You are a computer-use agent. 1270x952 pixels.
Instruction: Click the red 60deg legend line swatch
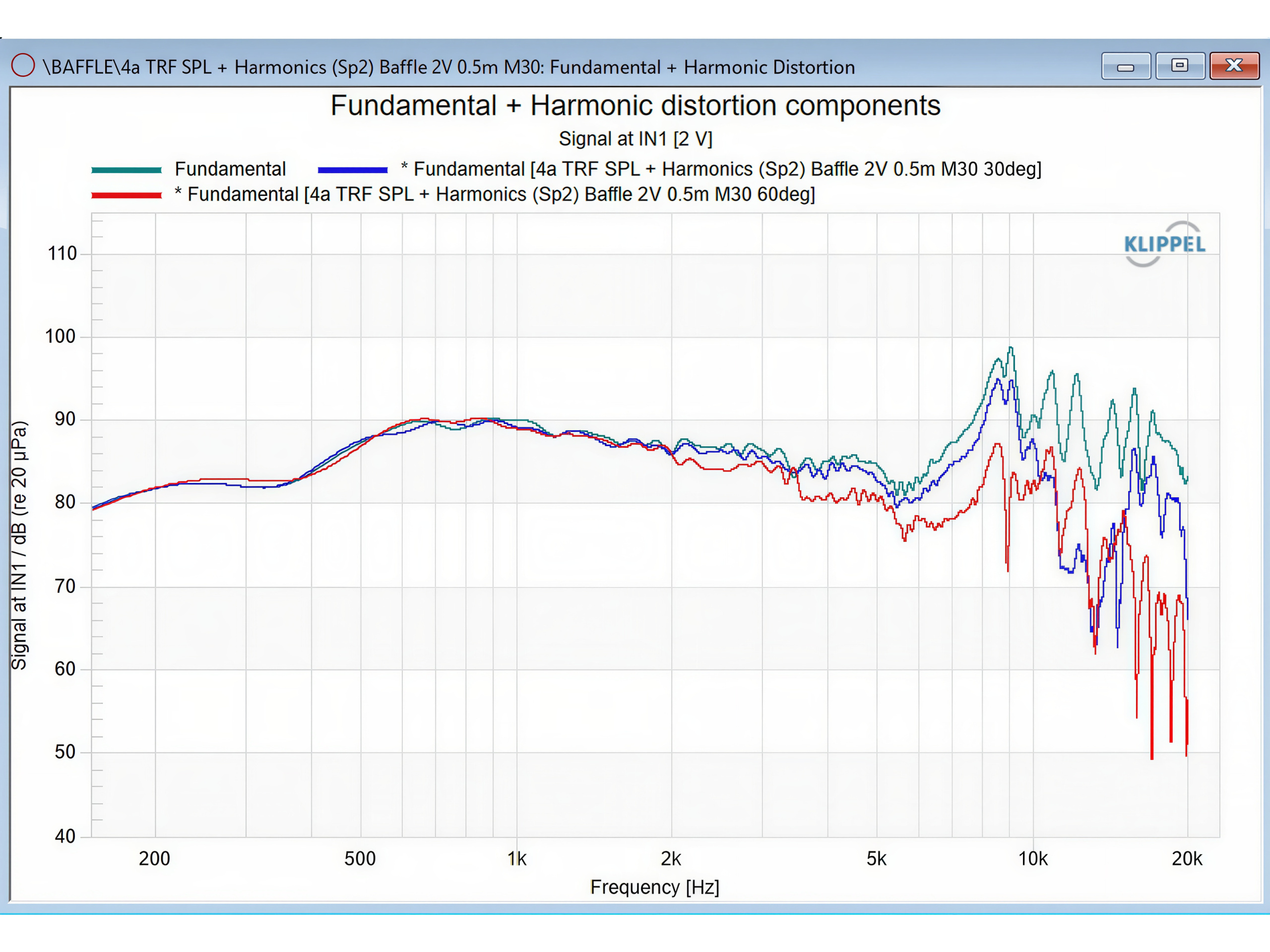[x=127, y=195]
